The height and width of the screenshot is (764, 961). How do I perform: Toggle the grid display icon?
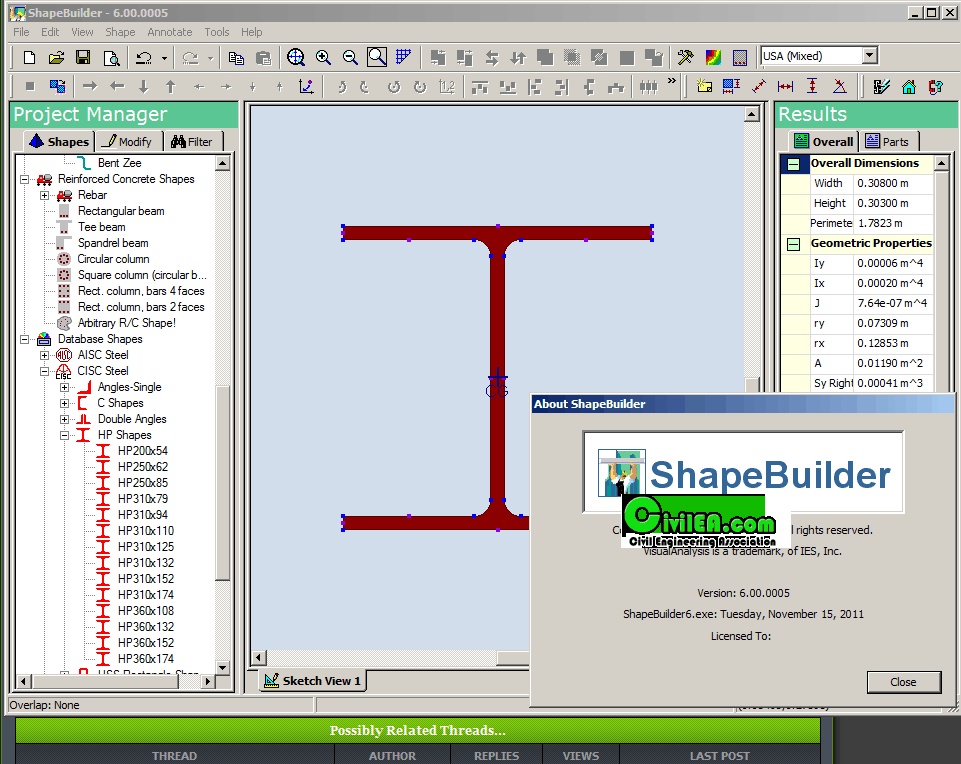click(x=403, y=57)
